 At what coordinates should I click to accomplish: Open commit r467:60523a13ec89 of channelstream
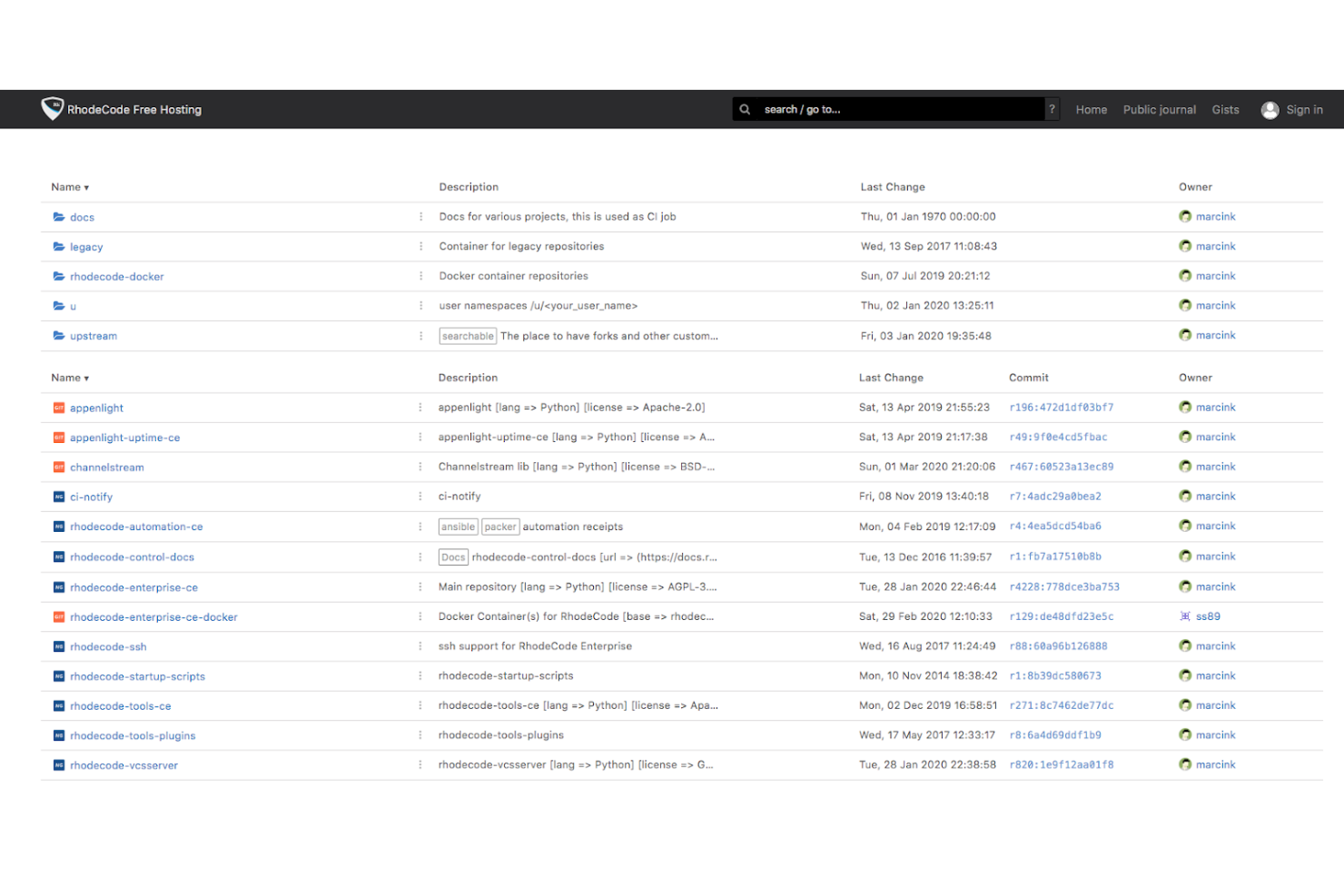pos(1061,467)
